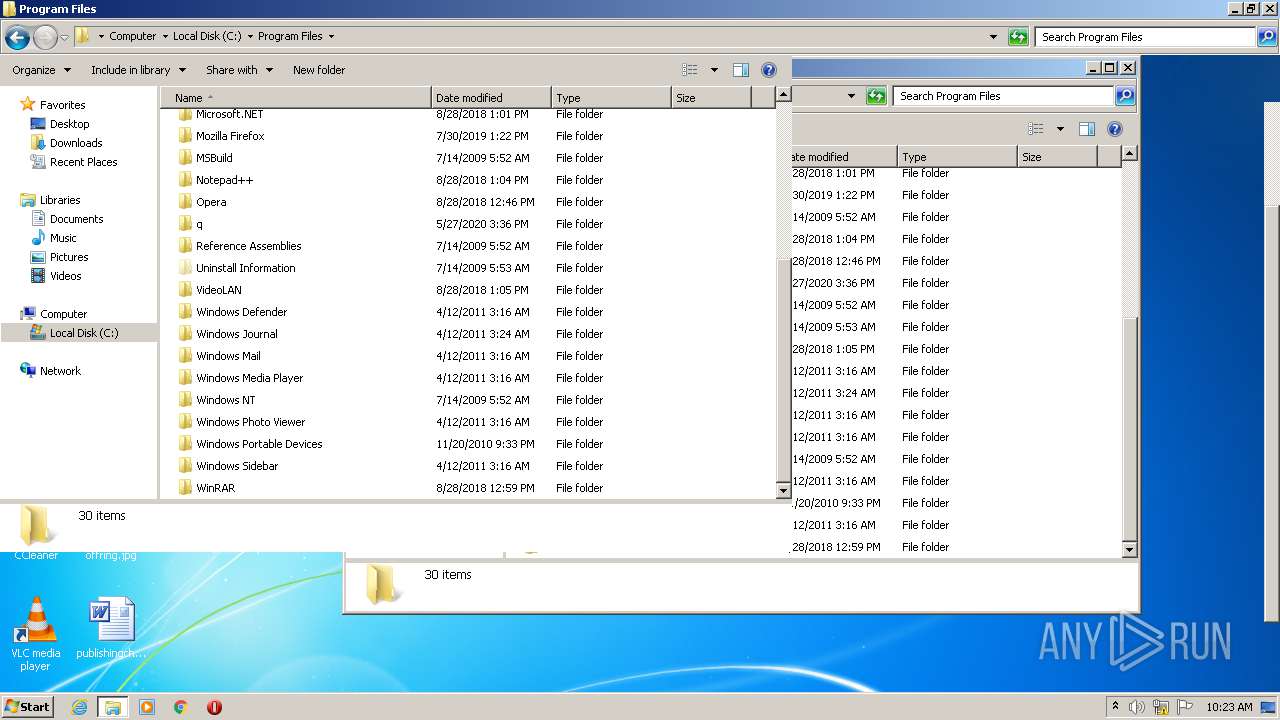The image size is (1280, 720).
Task: Open Videos library in sidebar
Action: tap(65, 276)
